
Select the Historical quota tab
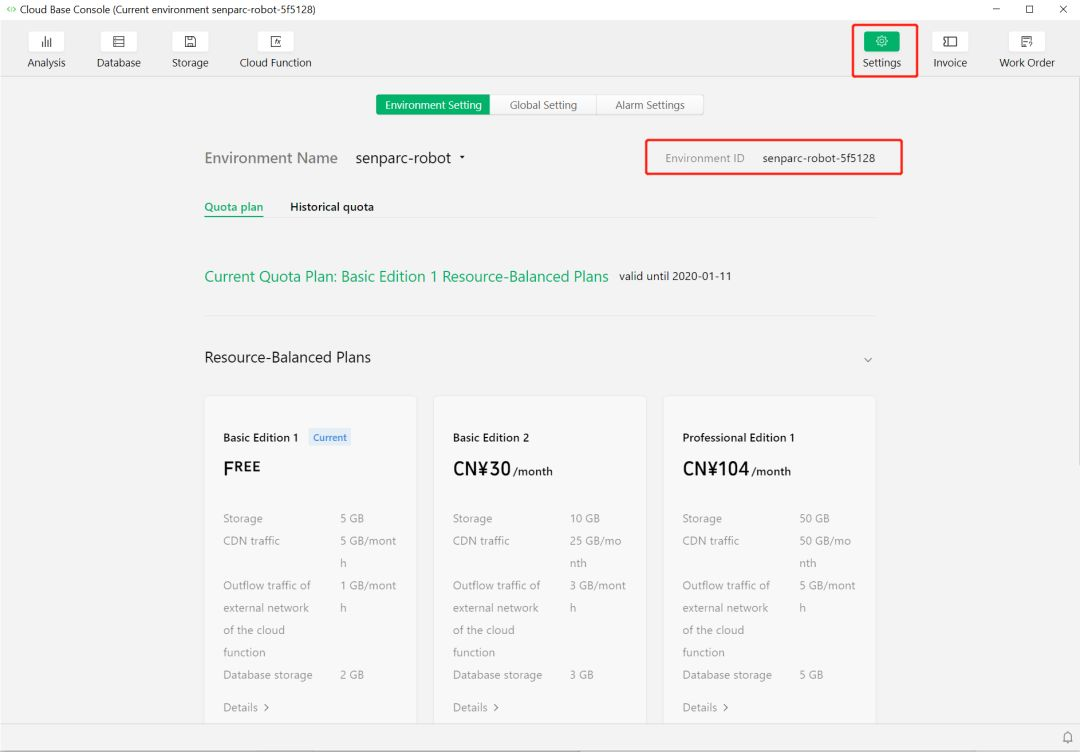click(332, 207)
